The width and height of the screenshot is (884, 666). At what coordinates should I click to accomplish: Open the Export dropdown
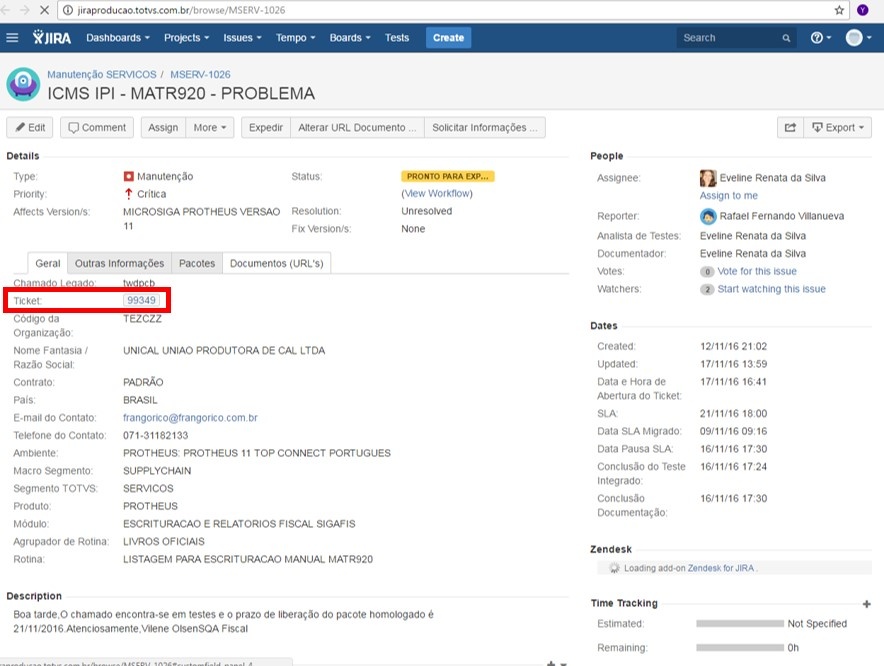pyautogui.click(x=838, y=127)
